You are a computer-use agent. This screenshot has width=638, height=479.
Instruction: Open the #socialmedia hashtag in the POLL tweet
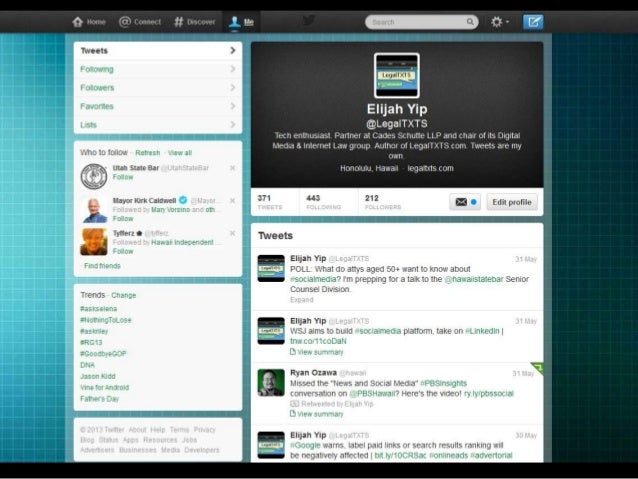(x=313, y=279)
